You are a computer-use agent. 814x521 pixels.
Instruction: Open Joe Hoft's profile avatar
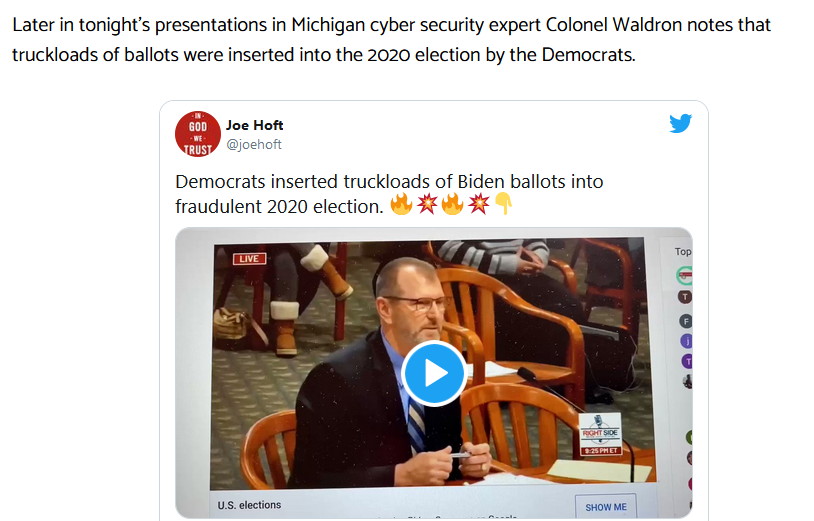(198, 134)
